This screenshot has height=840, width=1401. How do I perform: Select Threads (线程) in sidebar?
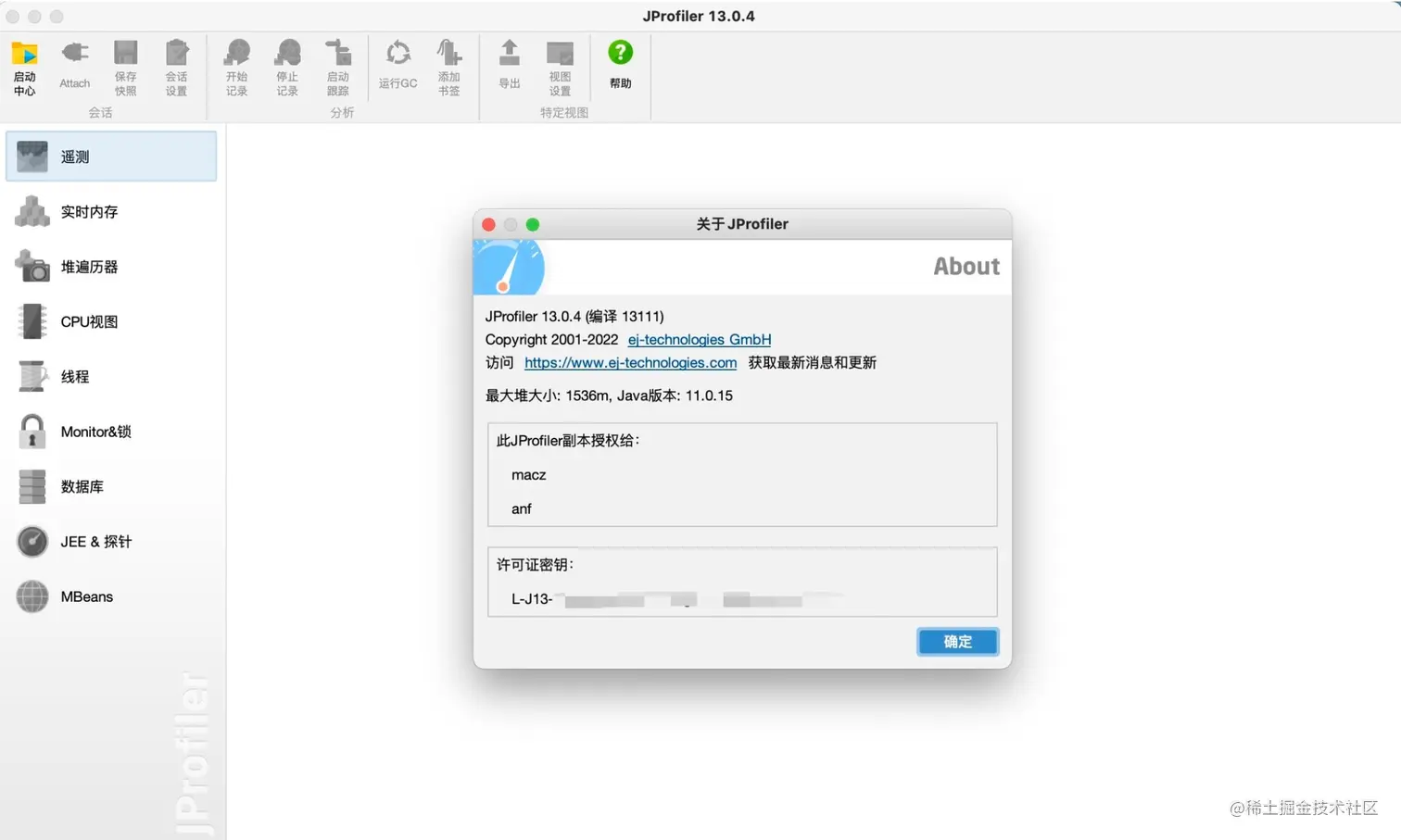(x=111, y=376)
